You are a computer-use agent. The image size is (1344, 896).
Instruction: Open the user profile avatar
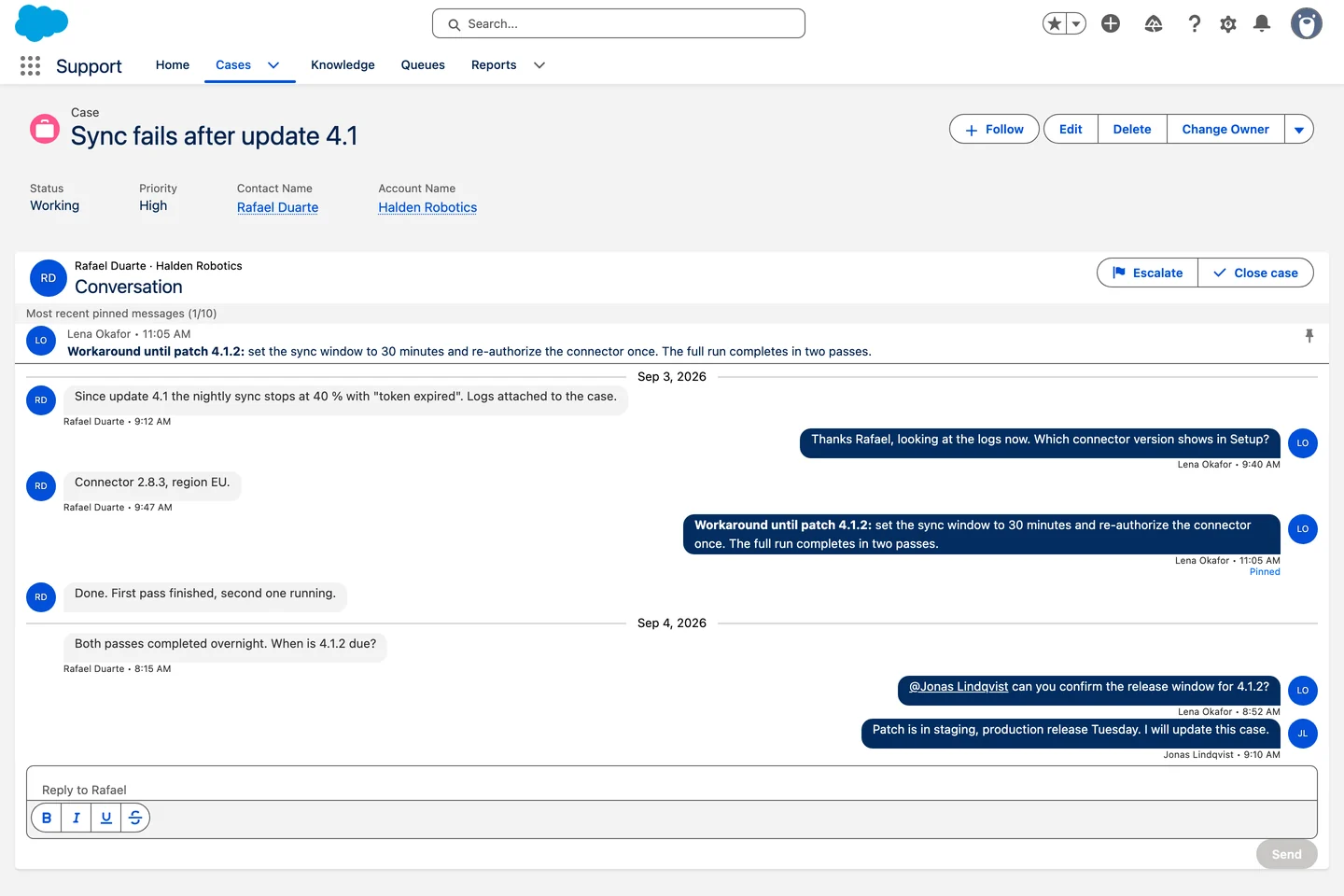coord(1307,23)
